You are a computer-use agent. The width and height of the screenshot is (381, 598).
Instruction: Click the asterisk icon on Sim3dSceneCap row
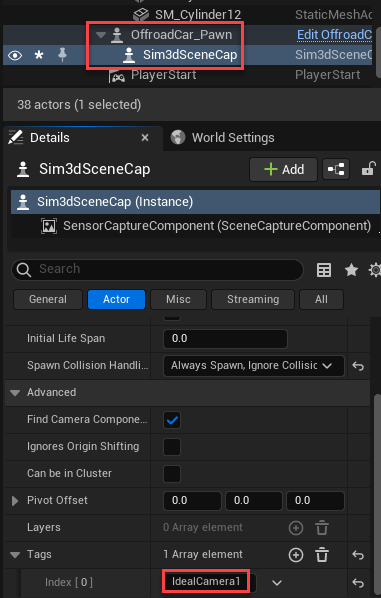[x=39, y=56]
